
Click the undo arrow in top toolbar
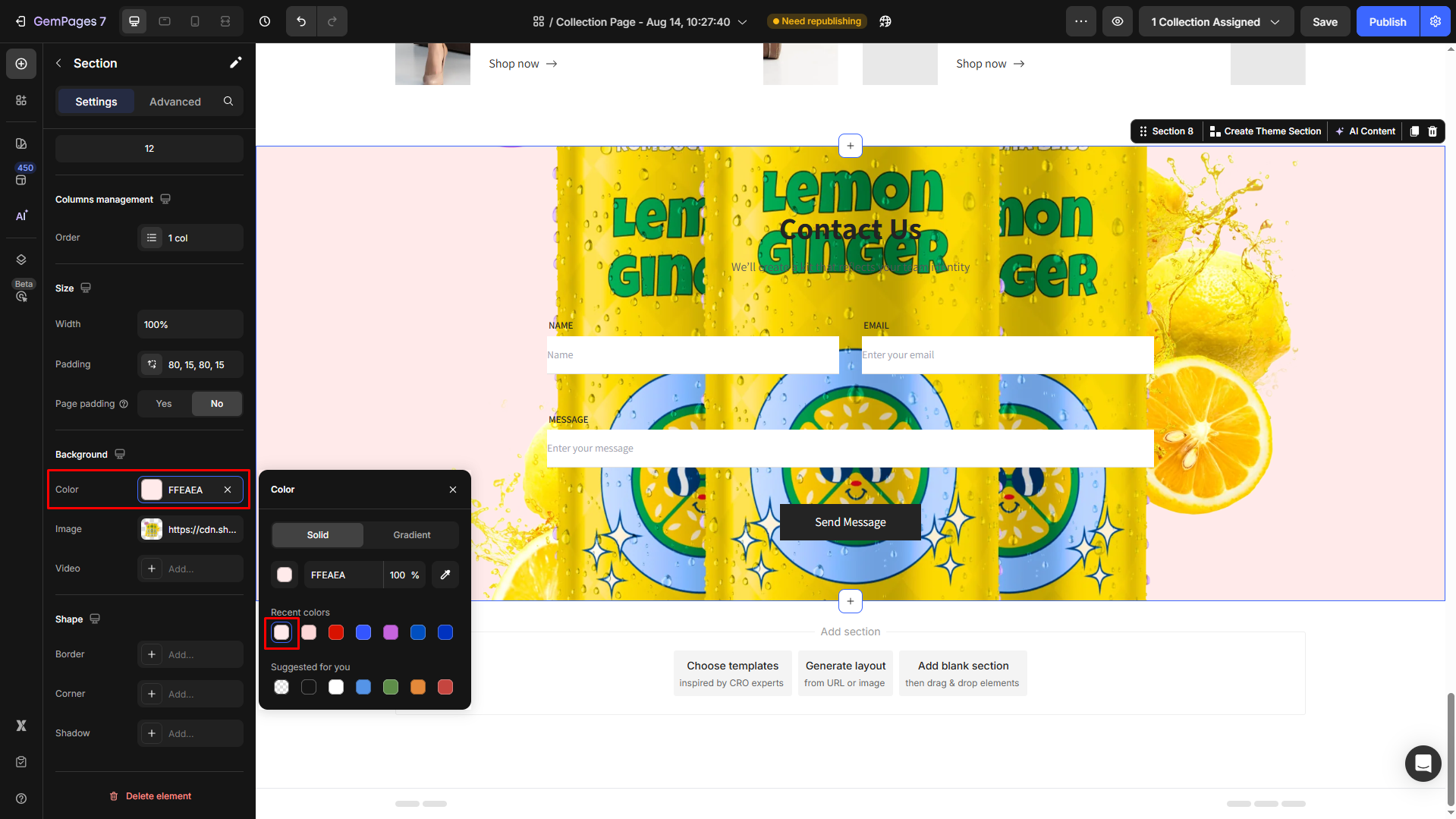click(x=301, y=21)
